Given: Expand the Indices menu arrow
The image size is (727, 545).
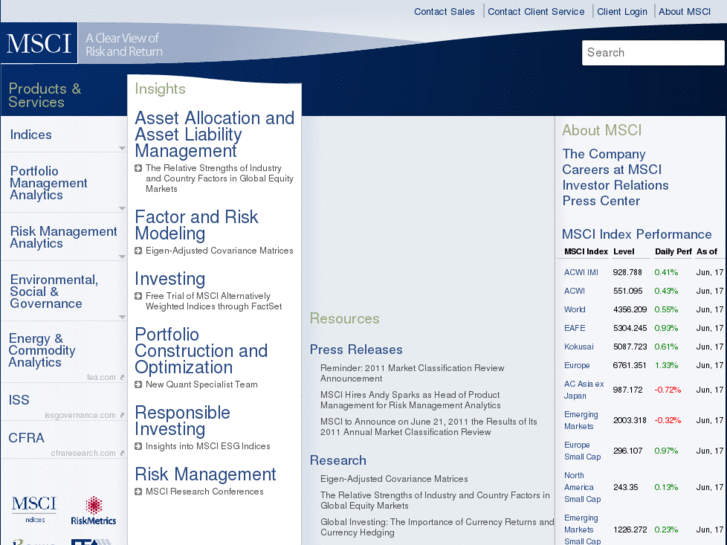Looking at the screenshot, I should click(x=122, y=148).
